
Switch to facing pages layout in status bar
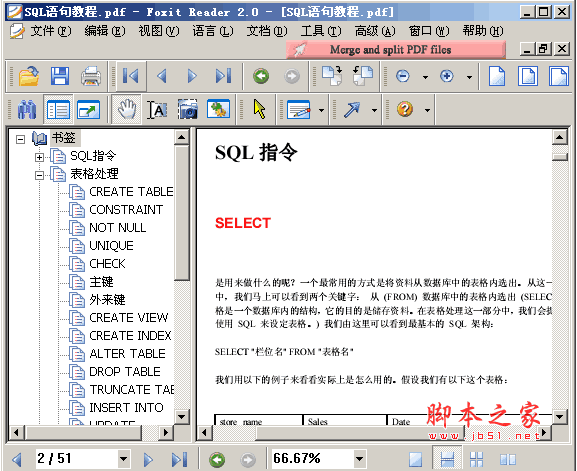click(508, 459)
